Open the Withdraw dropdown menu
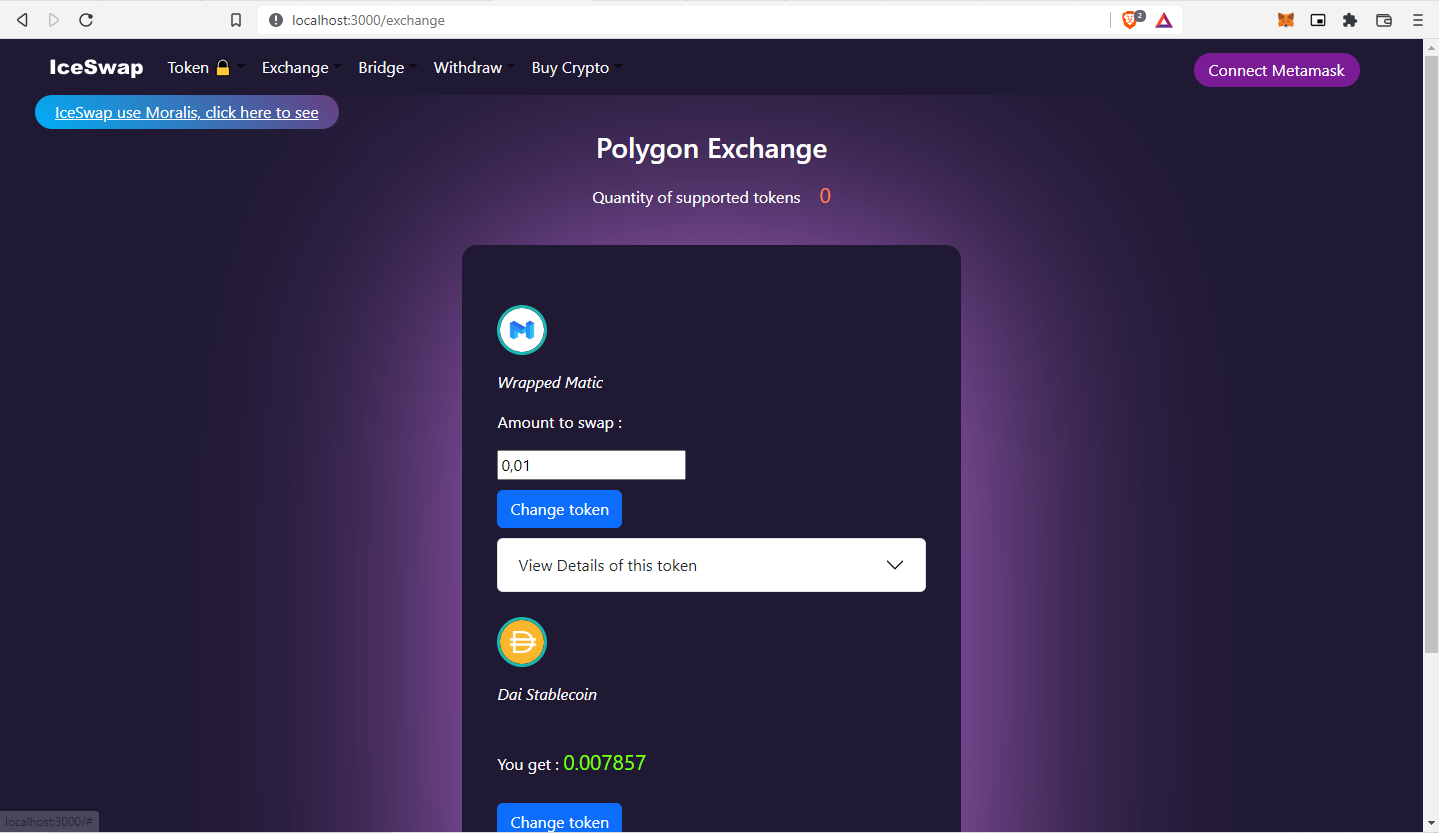This screenshot has height=833, width=1439. 474,68
